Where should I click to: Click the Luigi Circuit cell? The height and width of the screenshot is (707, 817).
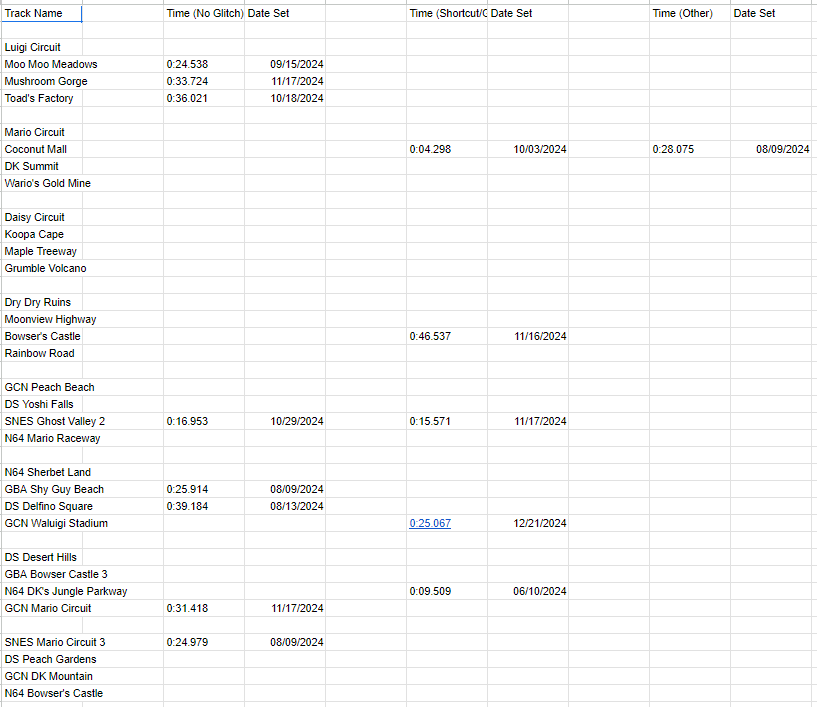pos(42,47)
